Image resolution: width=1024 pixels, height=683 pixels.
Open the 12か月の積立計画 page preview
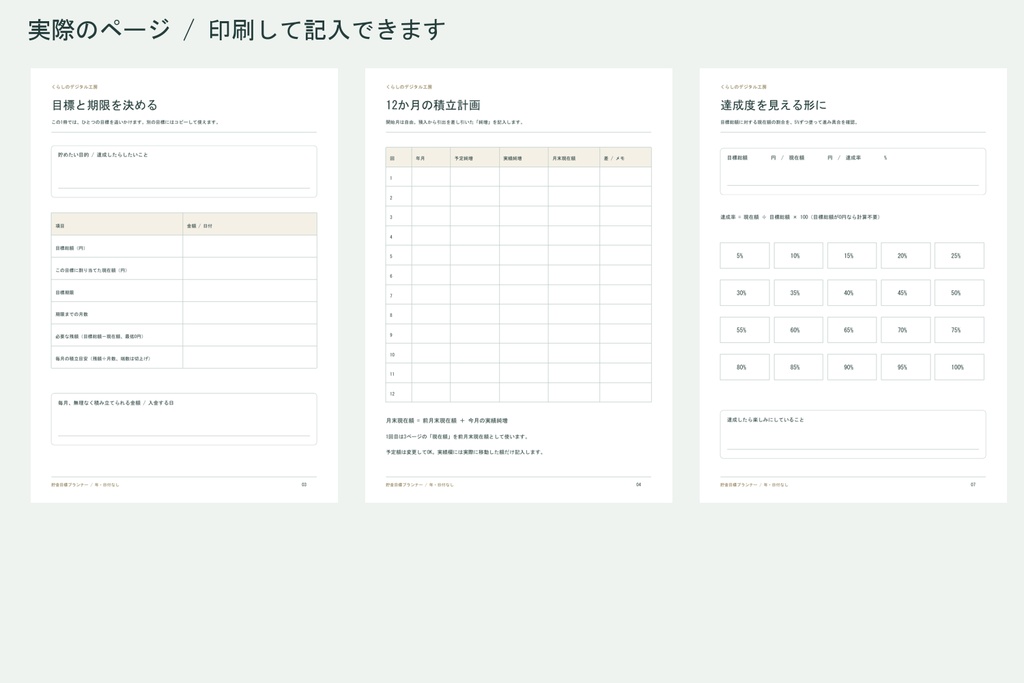[519, 285]
